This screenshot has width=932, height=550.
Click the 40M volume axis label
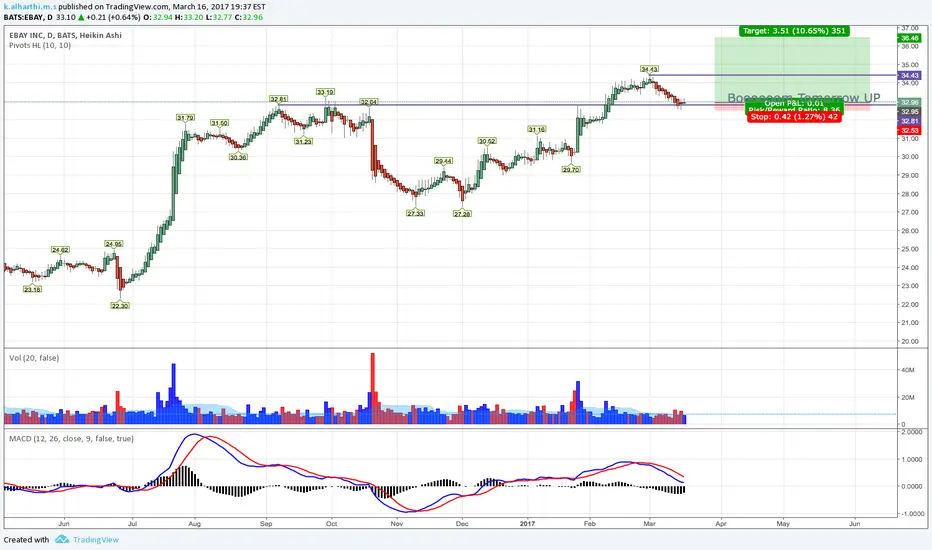click(908, 370)
